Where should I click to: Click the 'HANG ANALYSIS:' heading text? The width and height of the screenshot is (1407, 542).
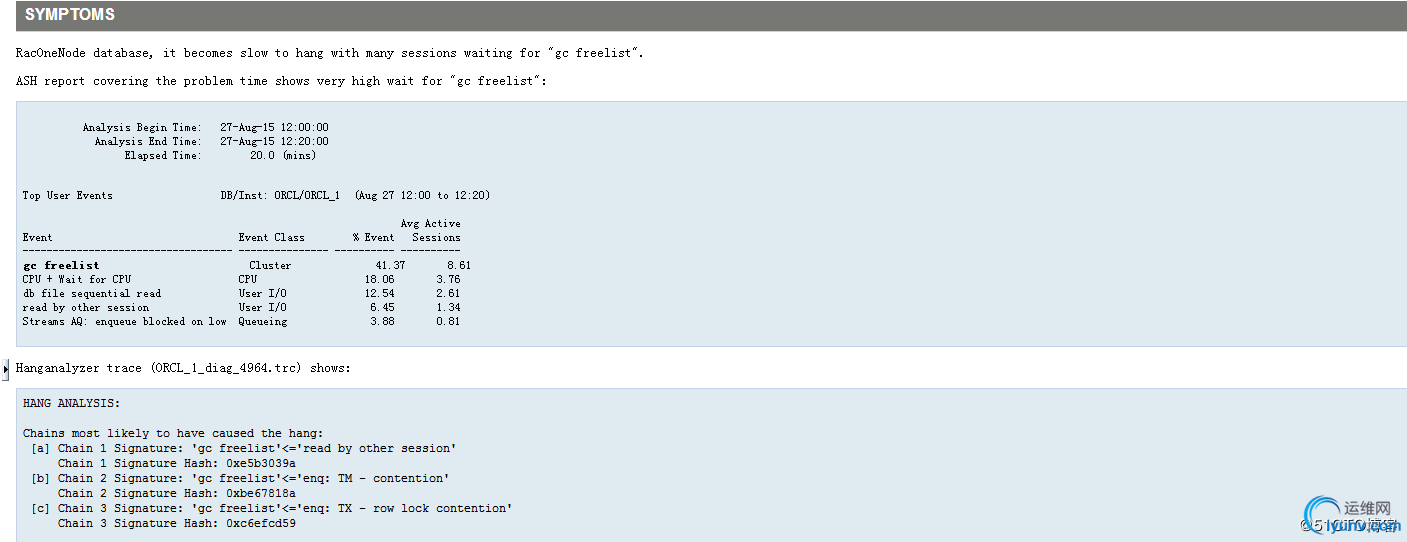[x=71, y=403]
